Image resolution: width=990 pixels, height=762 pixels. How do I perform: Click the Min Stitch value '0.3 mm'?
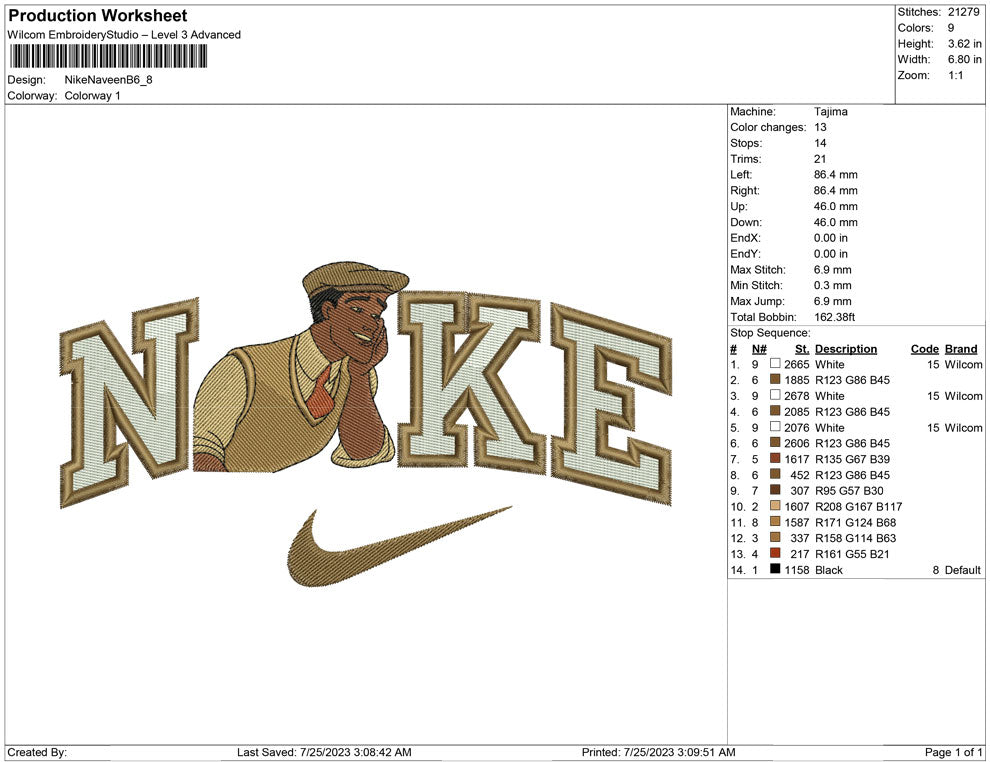click(833, 285)
